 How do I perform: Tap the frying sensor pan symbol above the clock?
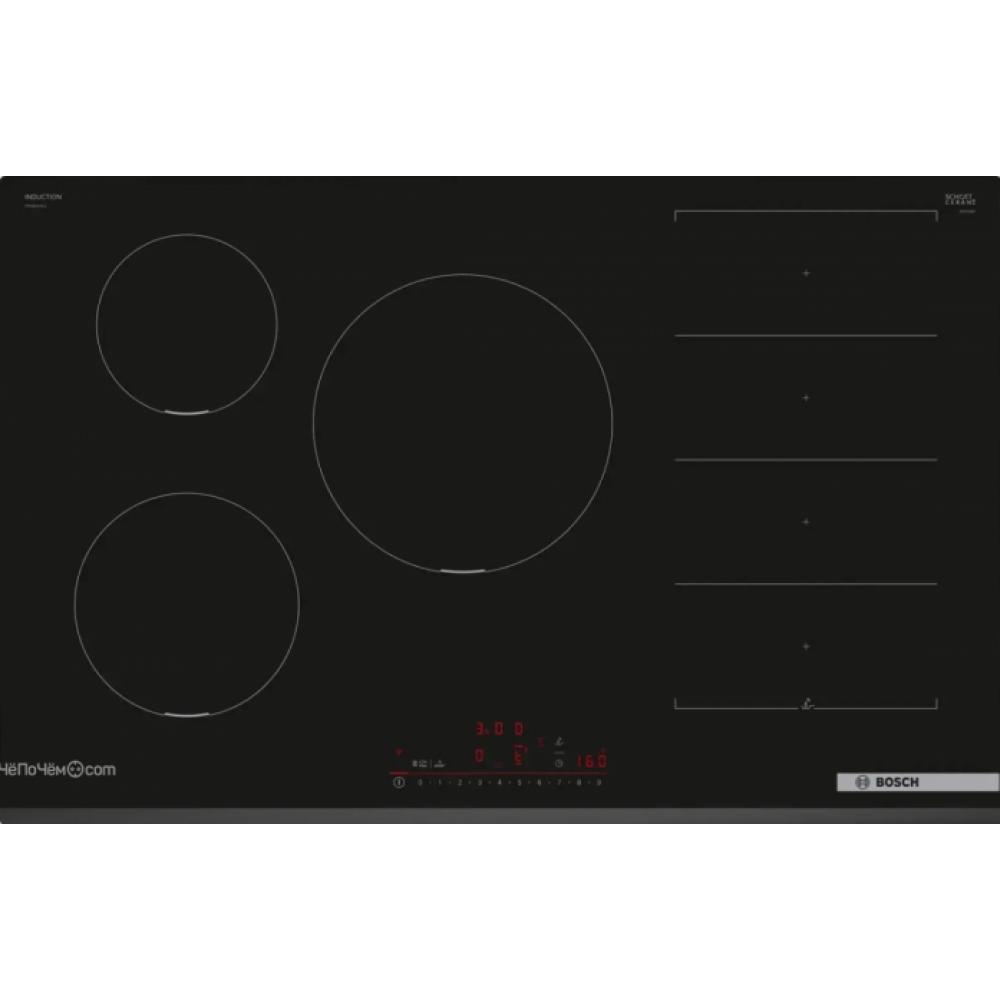(x=559, y=742)
